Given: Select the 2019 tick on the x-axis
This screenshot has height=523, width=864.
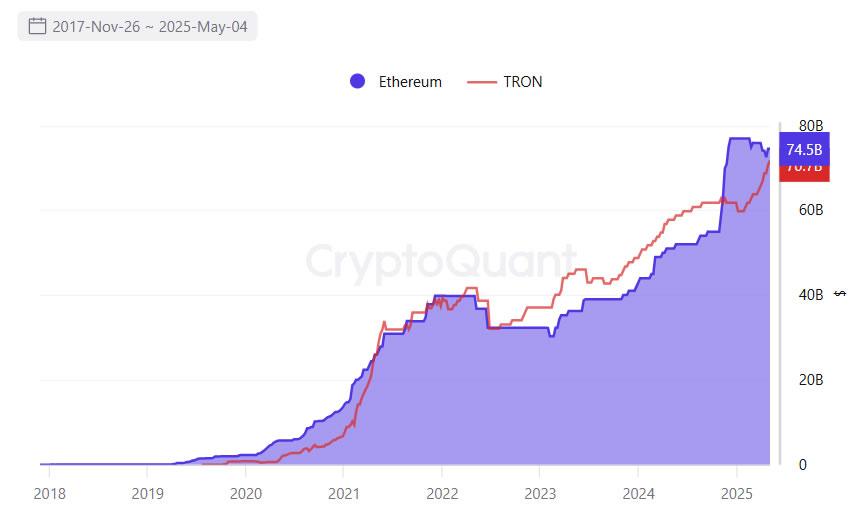Looking at the screenshot, I should point(147,493).
